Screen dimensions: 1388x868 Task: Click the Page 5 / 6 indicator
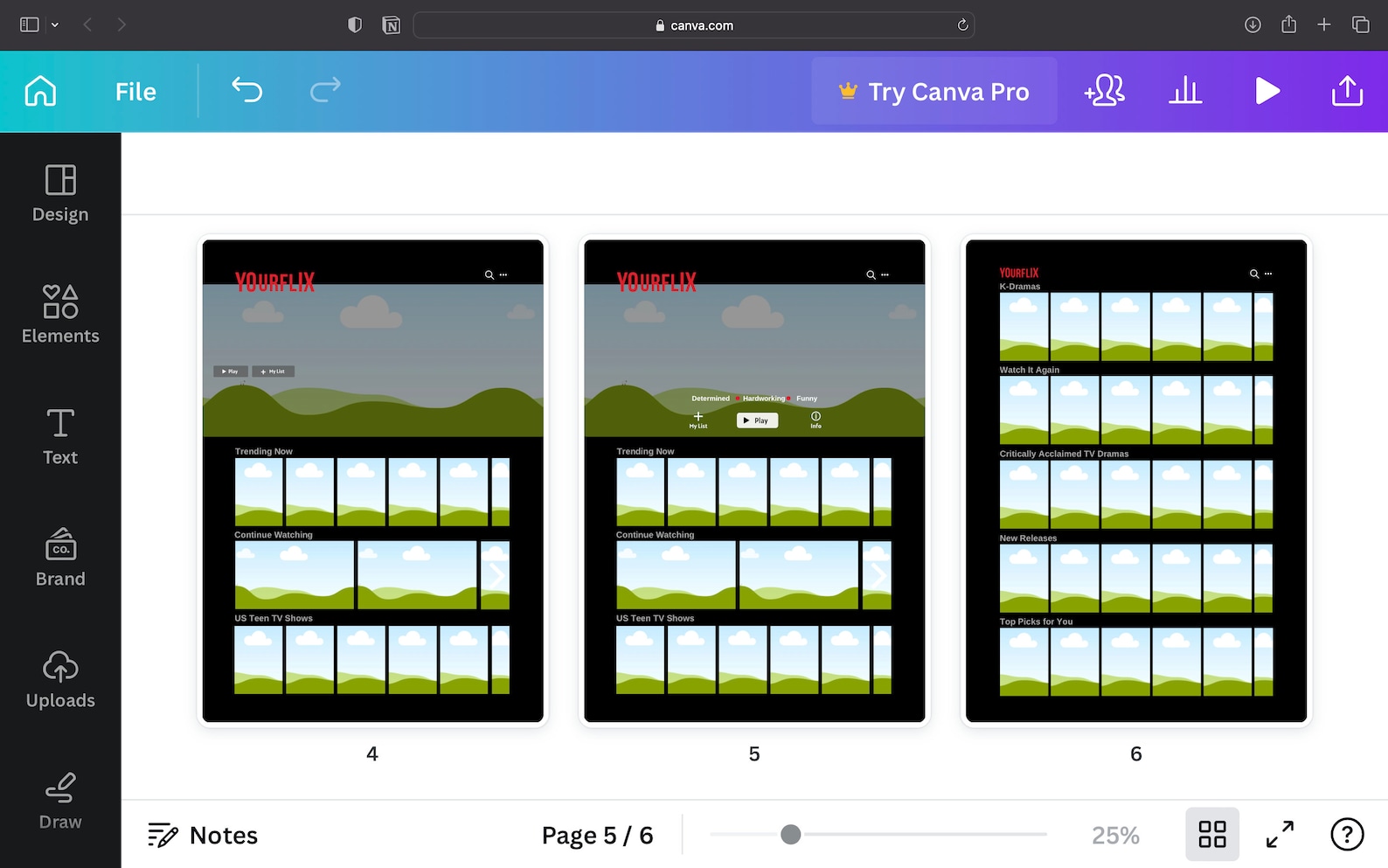tap(597, 836)
